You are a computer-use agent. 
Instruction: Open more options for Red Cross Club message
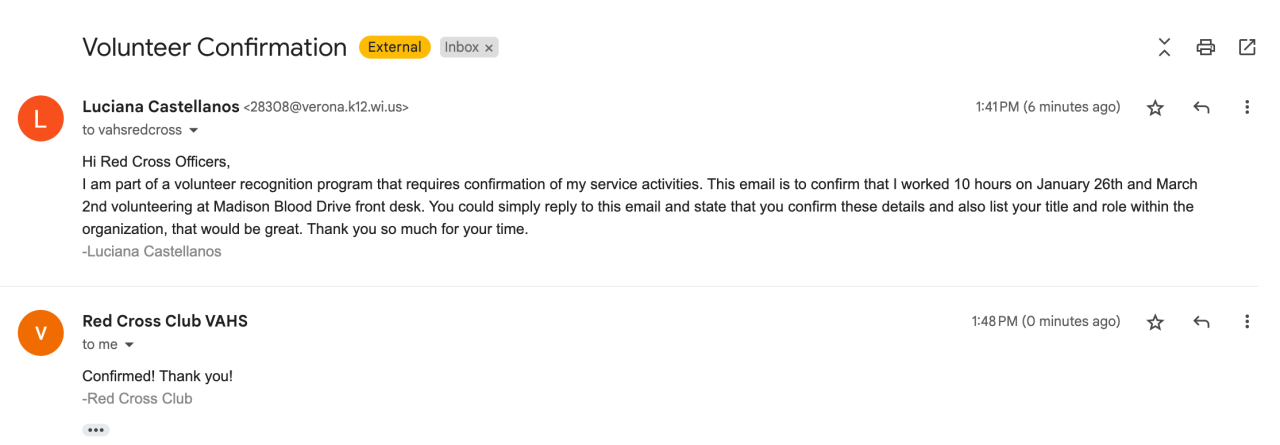click(1247, 322)
